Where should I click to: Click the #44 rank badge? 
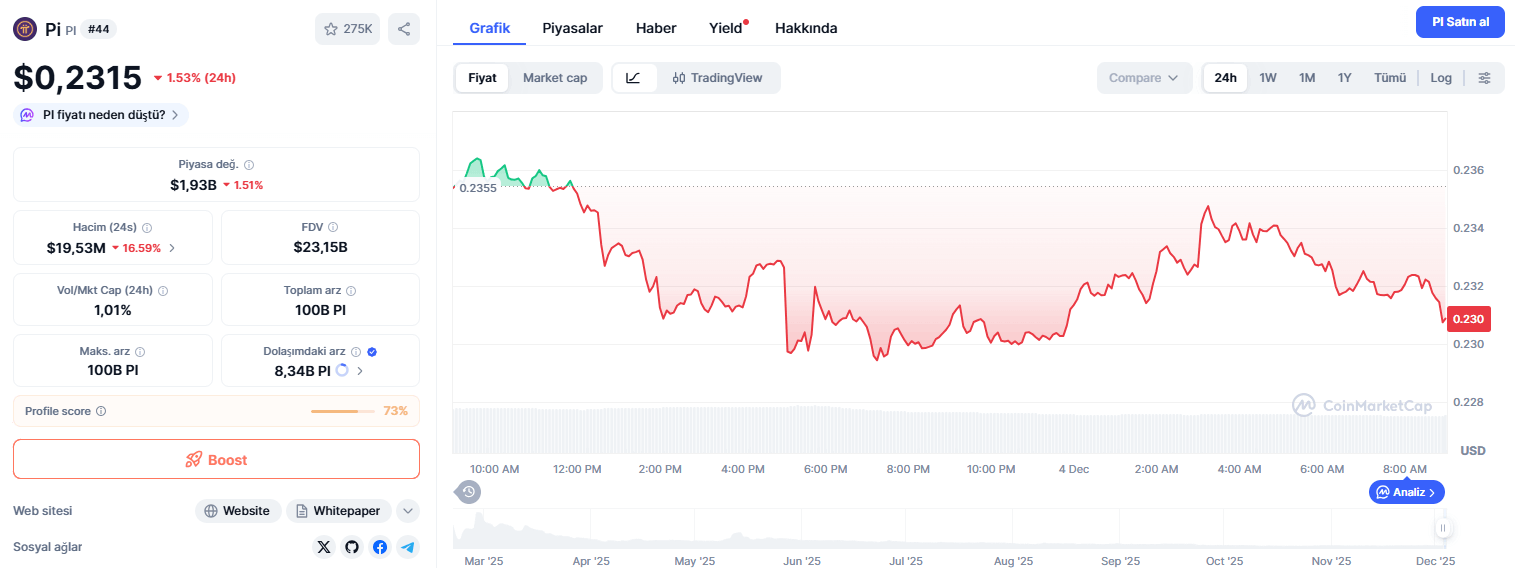point(98,29)
